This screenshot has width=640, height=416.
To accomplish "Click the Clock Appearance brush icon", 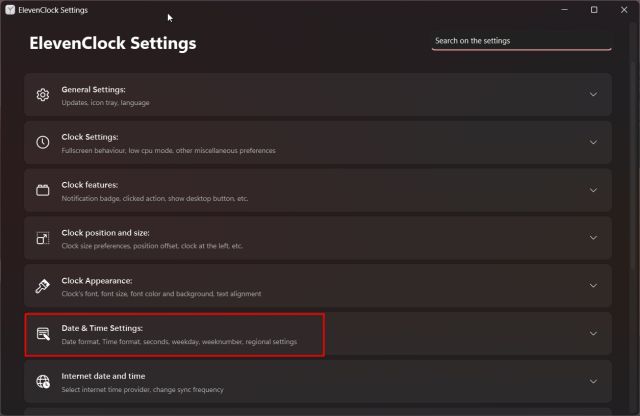I will click(x=43, y=286).
